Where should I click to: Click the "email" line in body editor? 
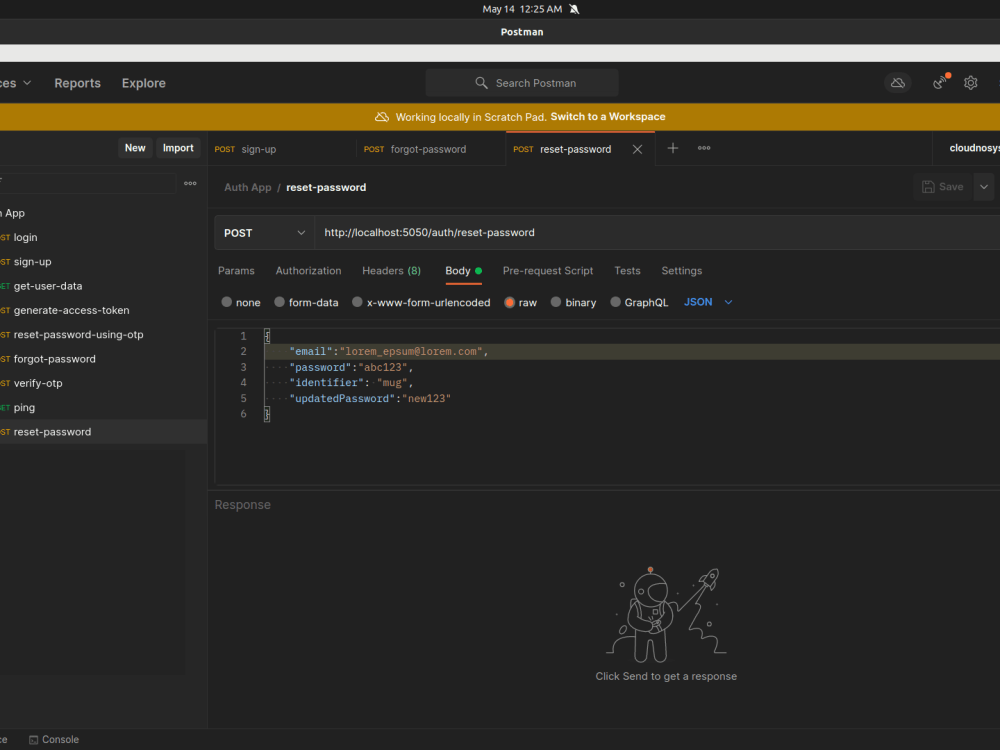point(631,351)
